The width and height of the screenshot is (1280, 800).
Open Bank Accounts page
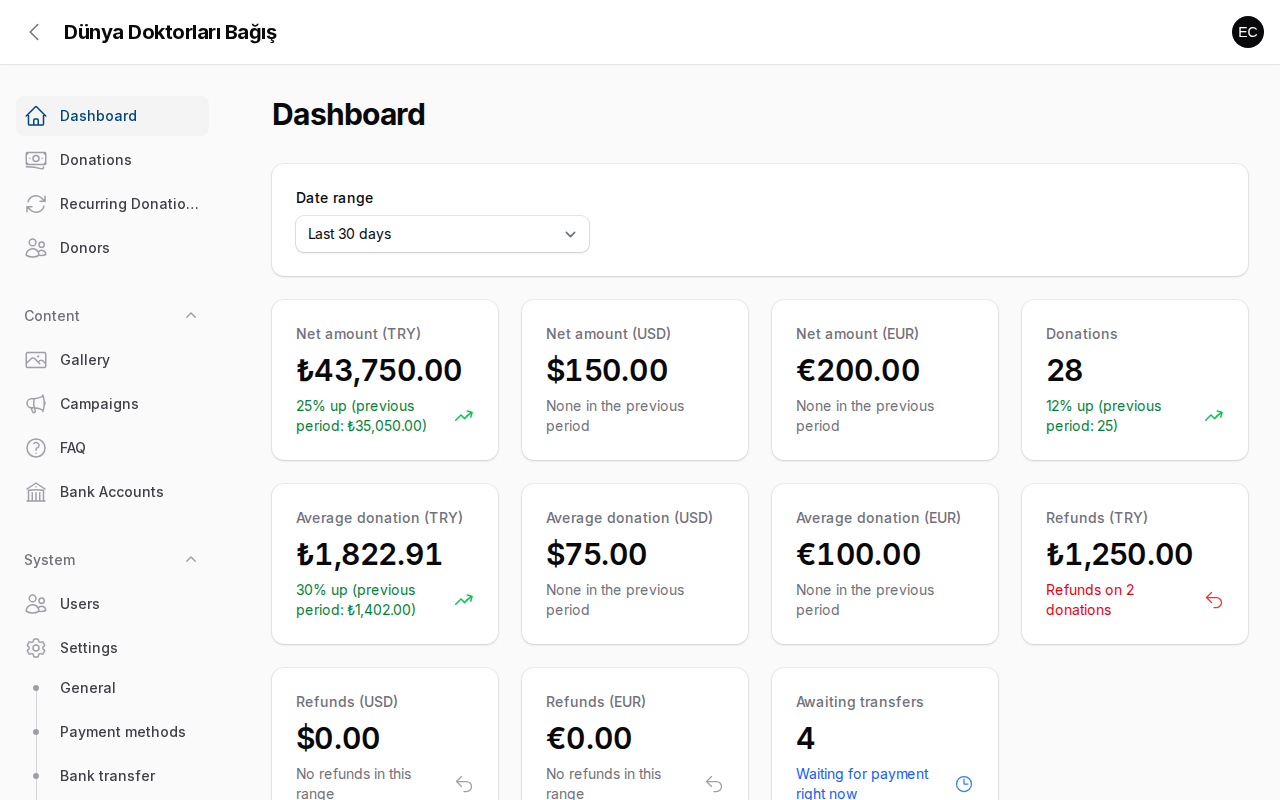(x=112, y=492)
